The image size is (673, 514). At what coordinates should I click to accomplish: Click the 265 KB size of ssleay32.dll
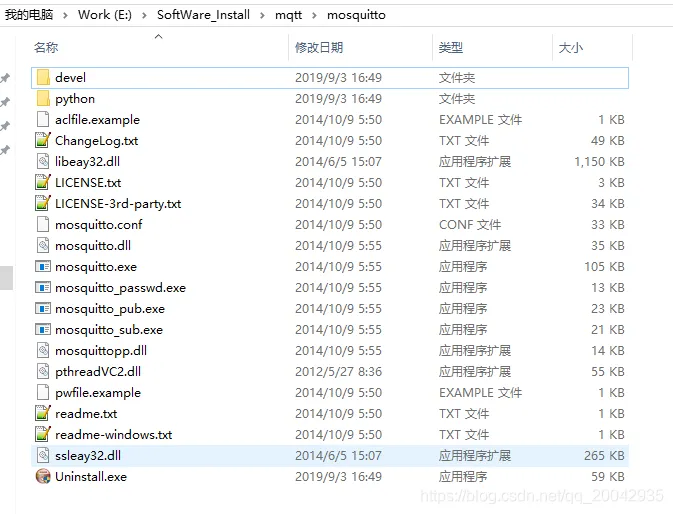click(x=604, y=456)
